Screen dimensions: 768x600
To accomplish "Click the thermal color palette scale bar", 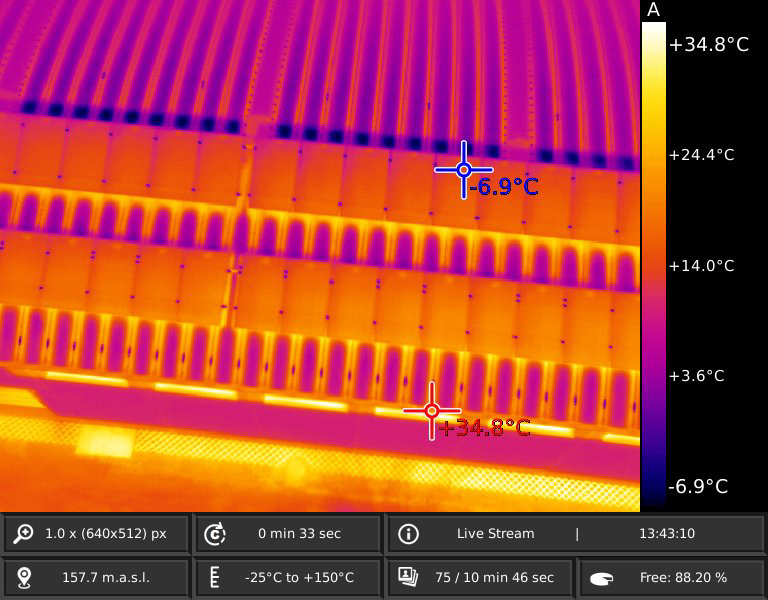I will [x=653, y=264].
